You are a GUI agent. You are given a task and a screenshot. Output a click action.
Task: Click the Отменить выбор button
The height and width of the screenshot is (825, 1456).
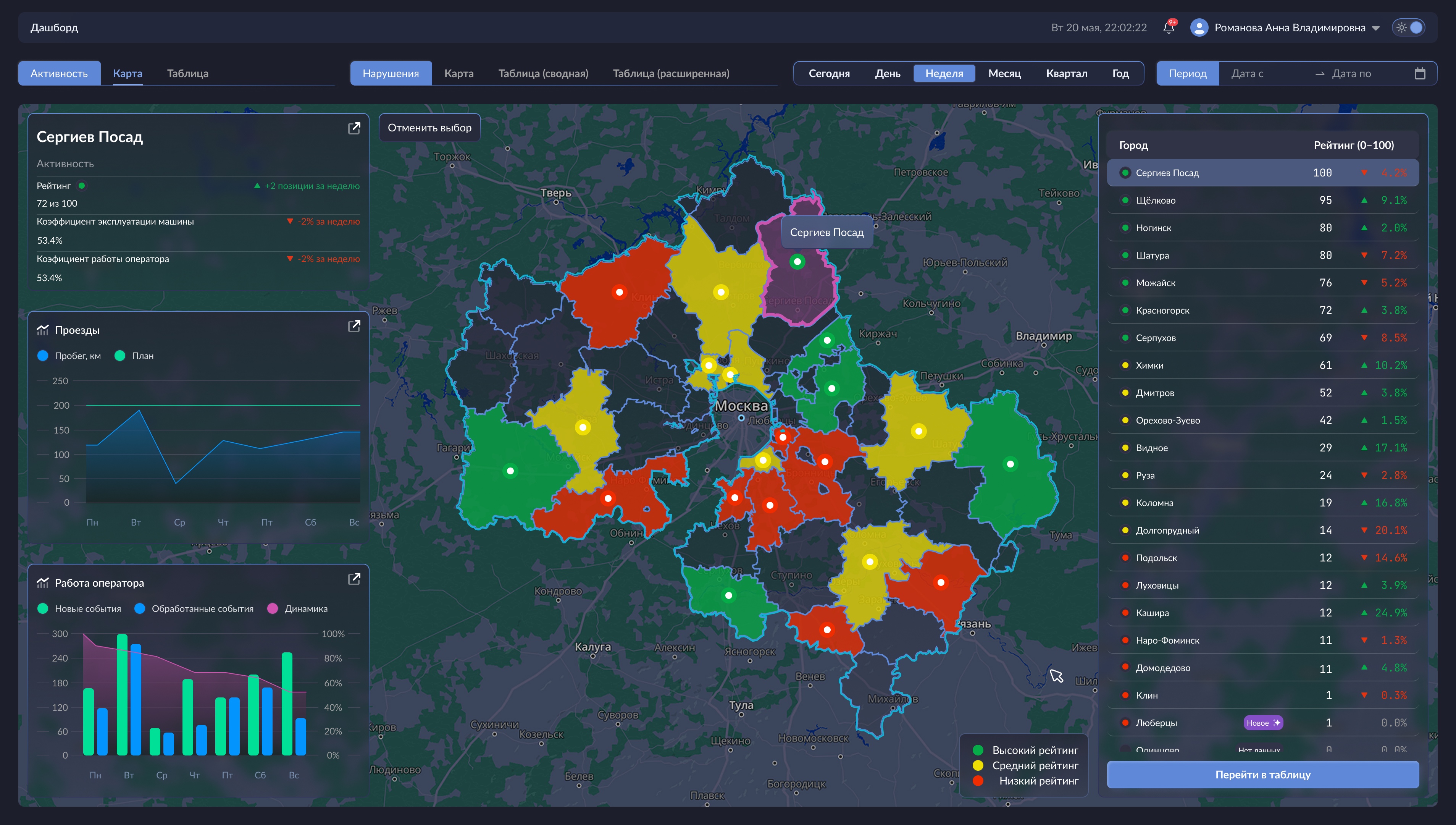coord(429,128)
